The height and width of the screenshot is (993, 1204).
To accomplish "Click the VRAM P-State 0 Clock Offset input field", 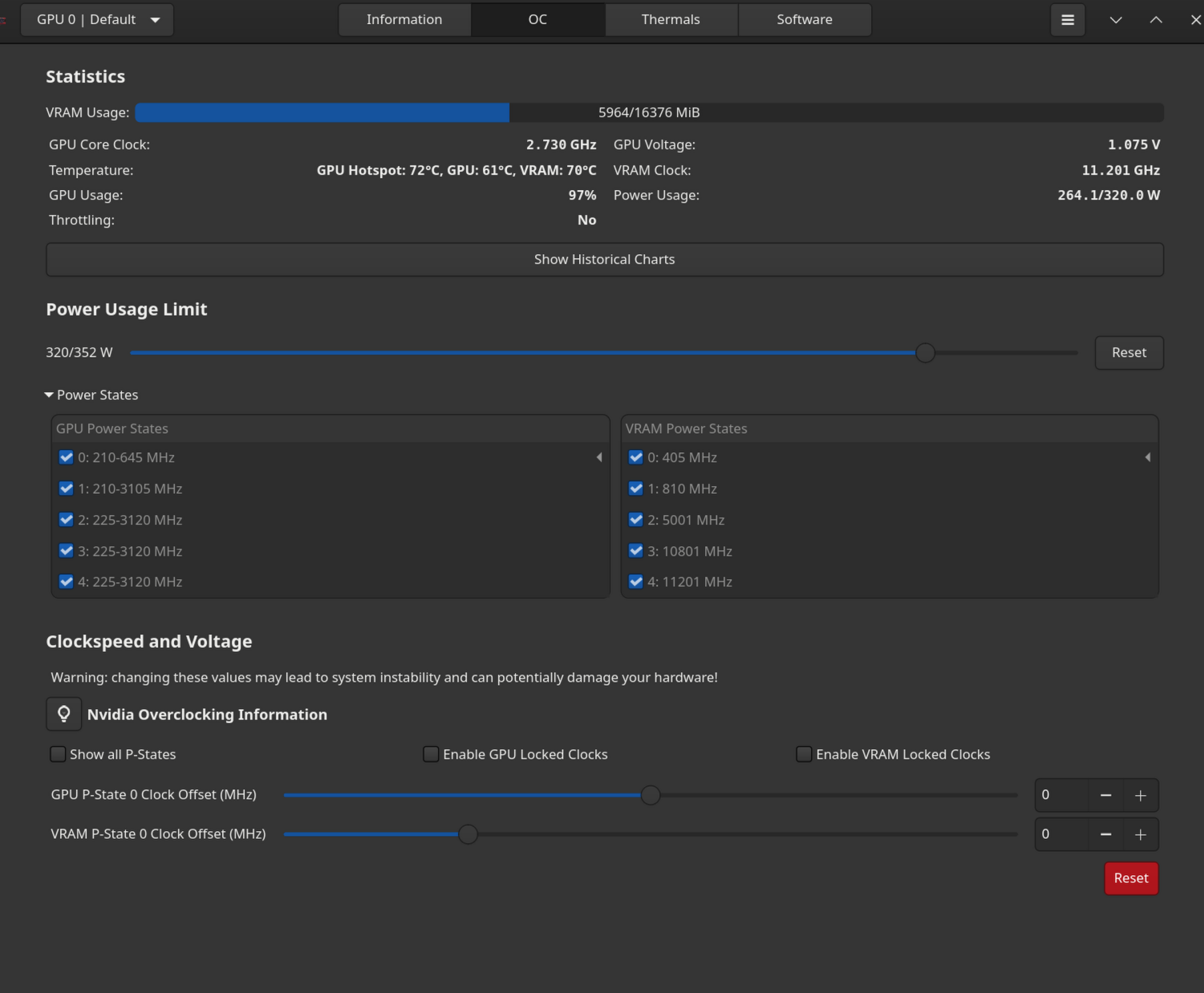I will pyautogui.click(x=1060, y=834).
